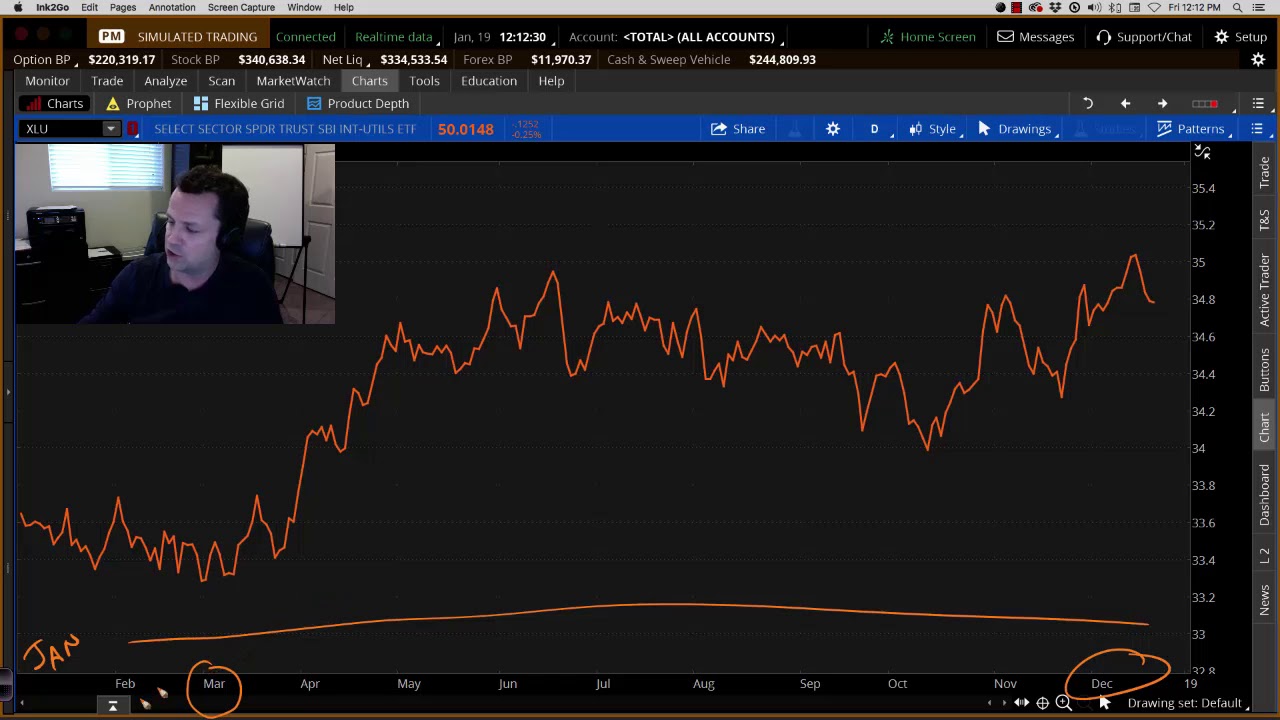The width and height of the screenshot is (1280, 720).
Task: Open the L2 side panel
Action: [x=1265, y=555]
